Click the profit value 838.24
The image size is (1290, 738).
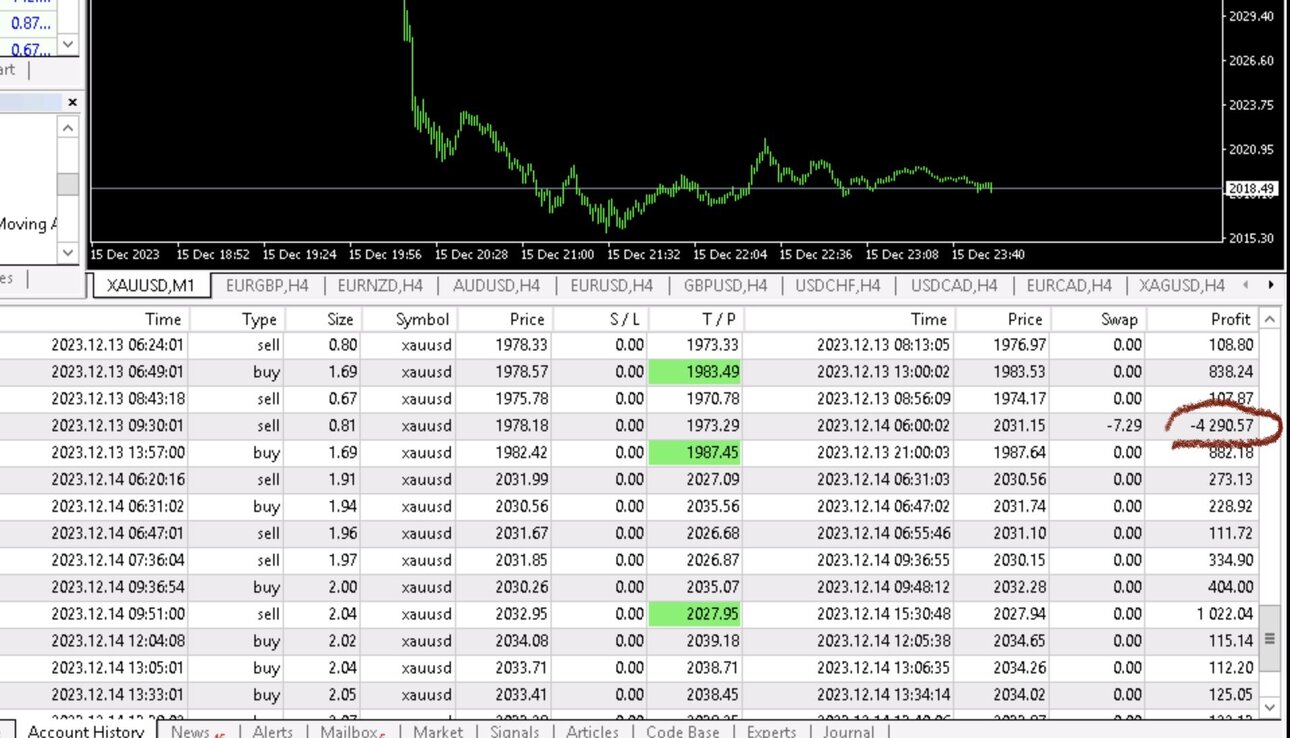(1230, 372)
